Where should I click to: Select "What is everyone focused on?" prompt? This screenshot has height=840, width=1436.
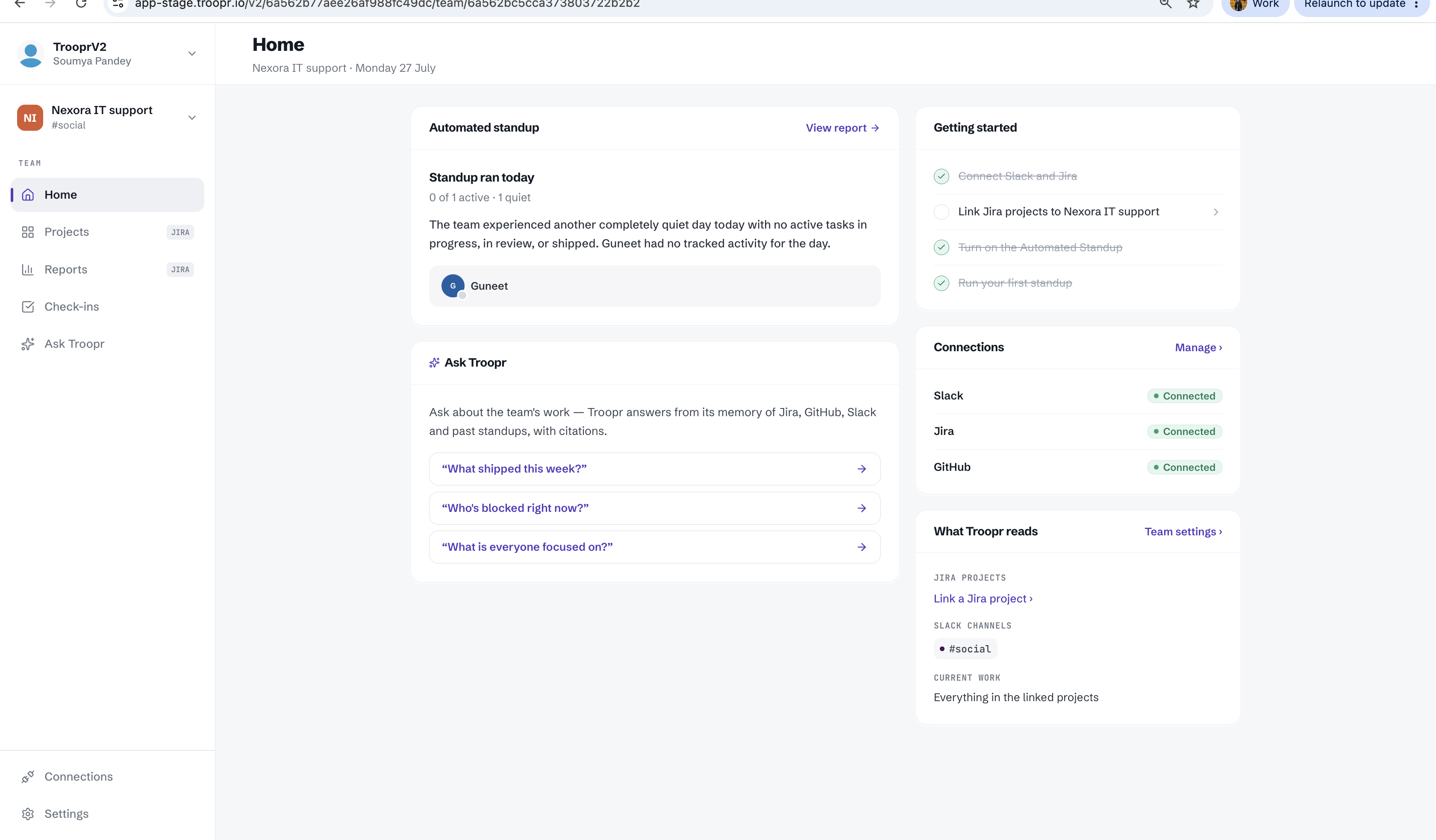point(655,547)
